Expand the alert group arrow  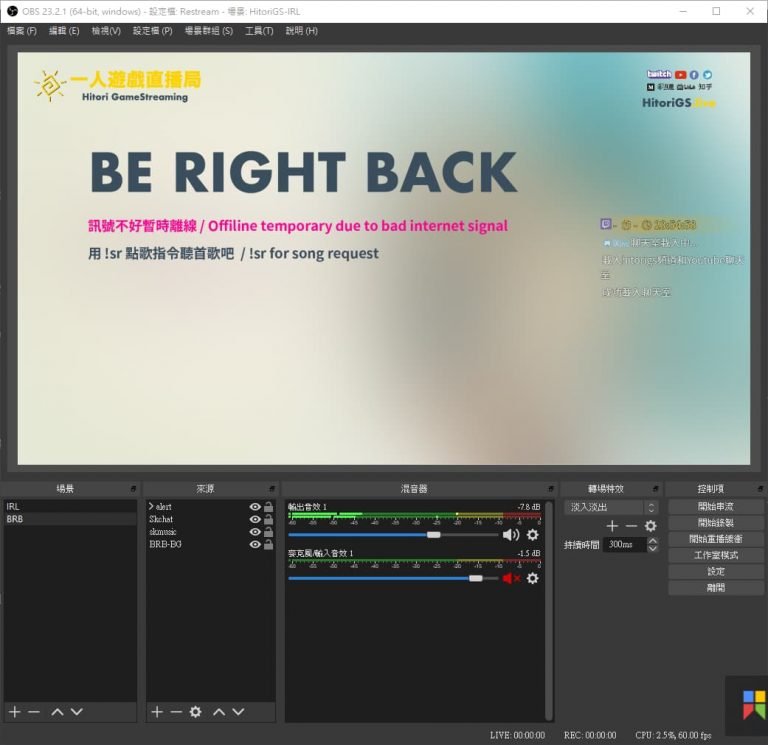151,506
